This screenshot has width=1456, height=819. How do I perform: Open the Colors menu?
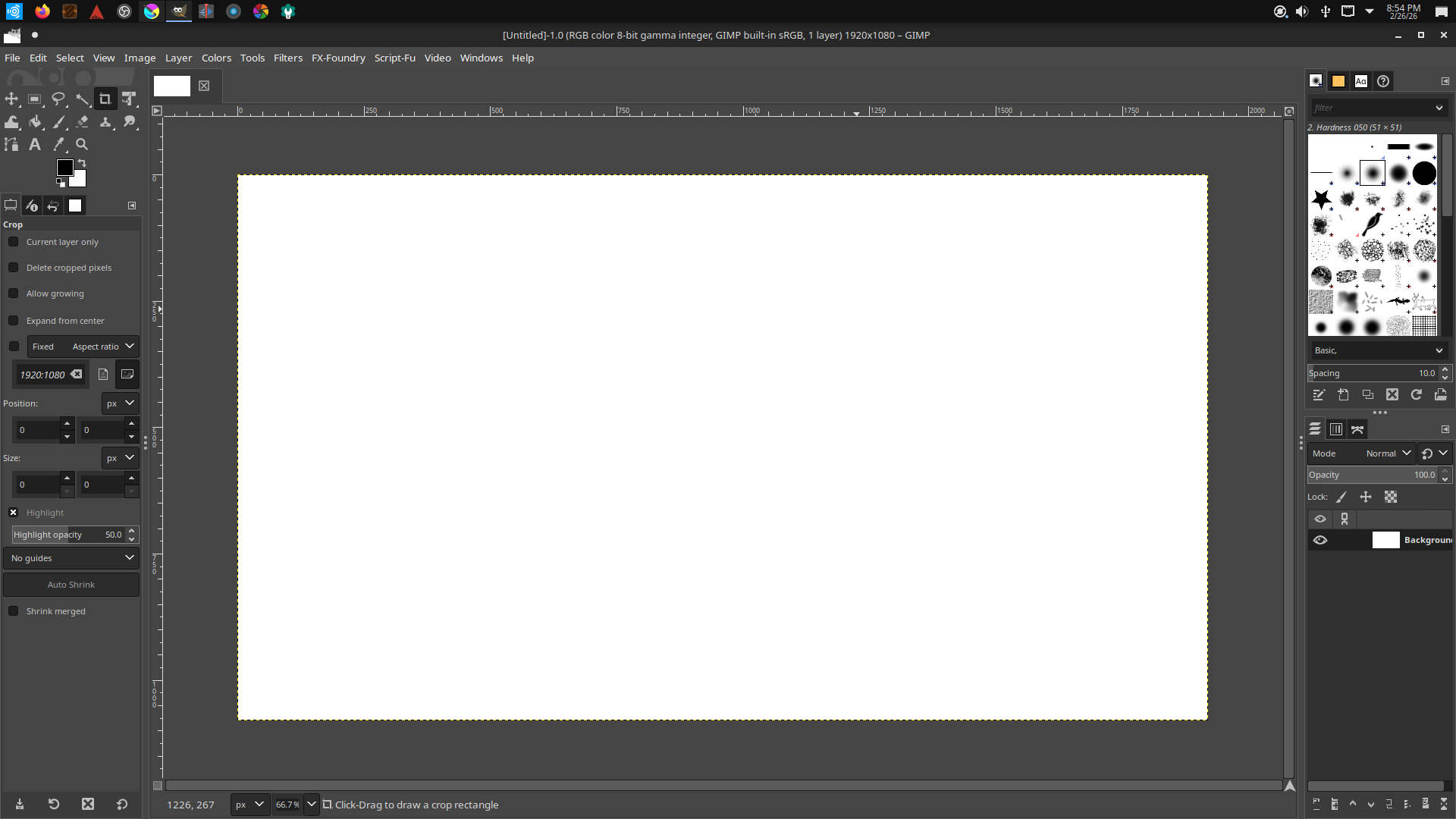(x=216, y=58)
